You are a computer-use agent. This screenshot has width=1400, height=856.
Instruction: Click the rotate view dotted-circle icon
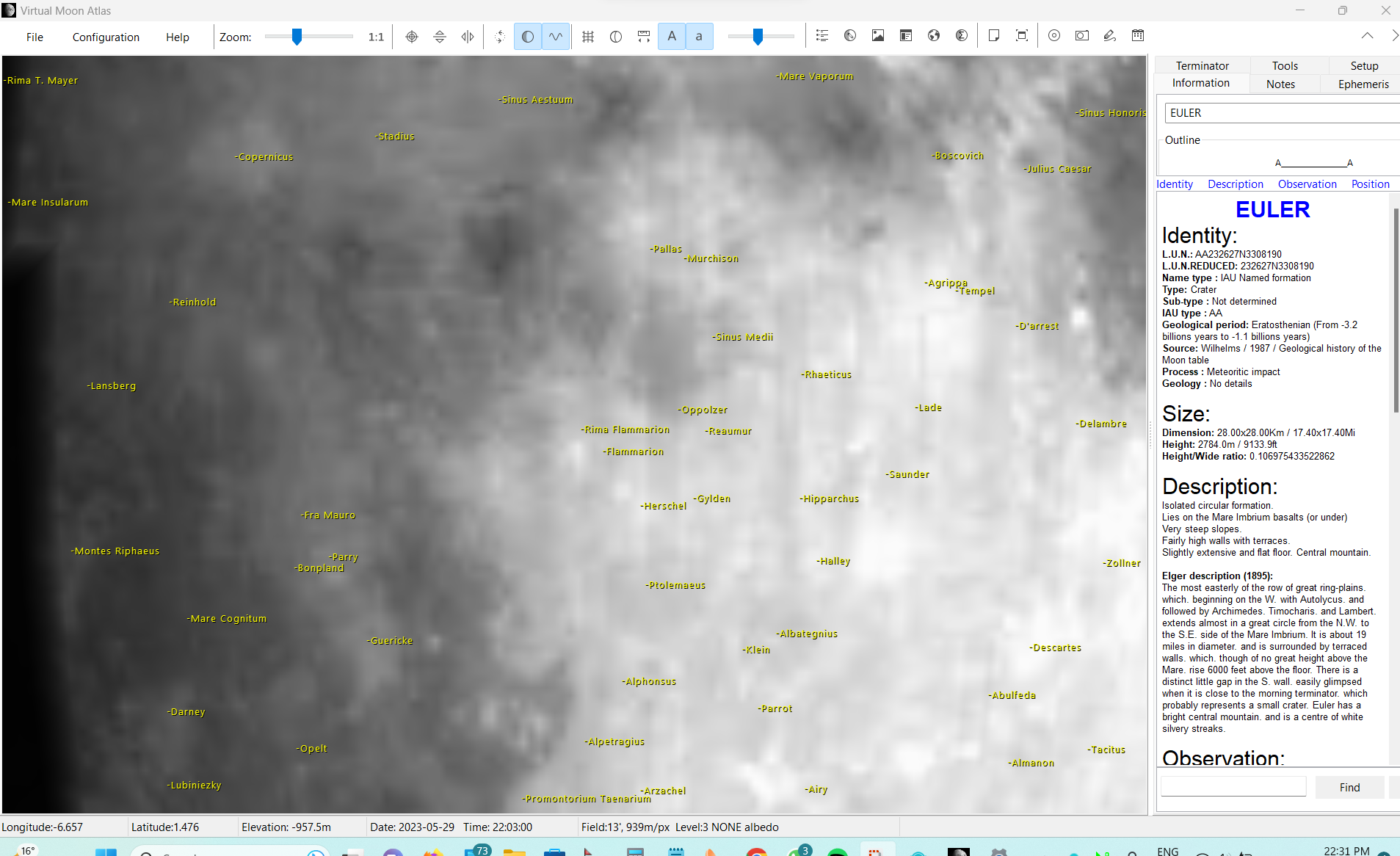500,37
